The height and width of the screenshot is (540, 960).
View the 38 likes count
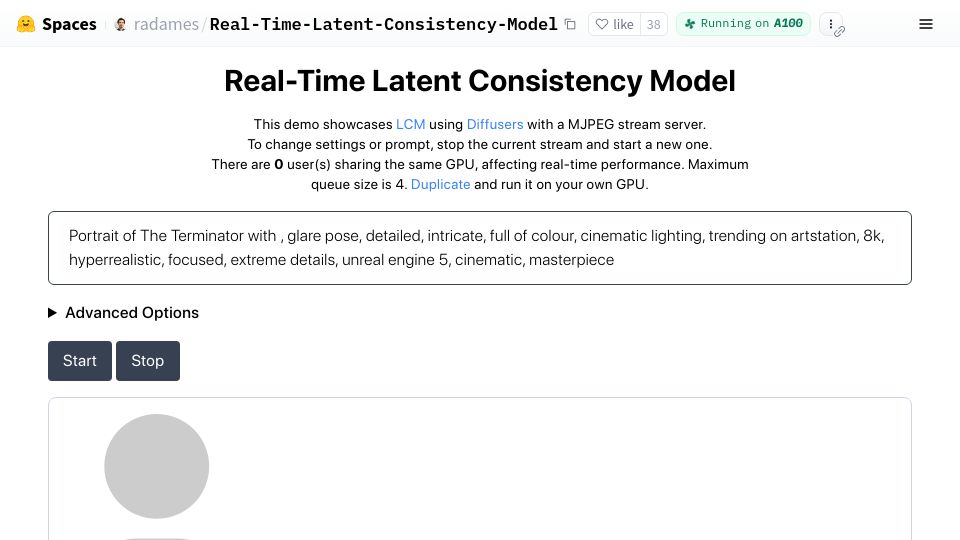[x=654, y=24]
